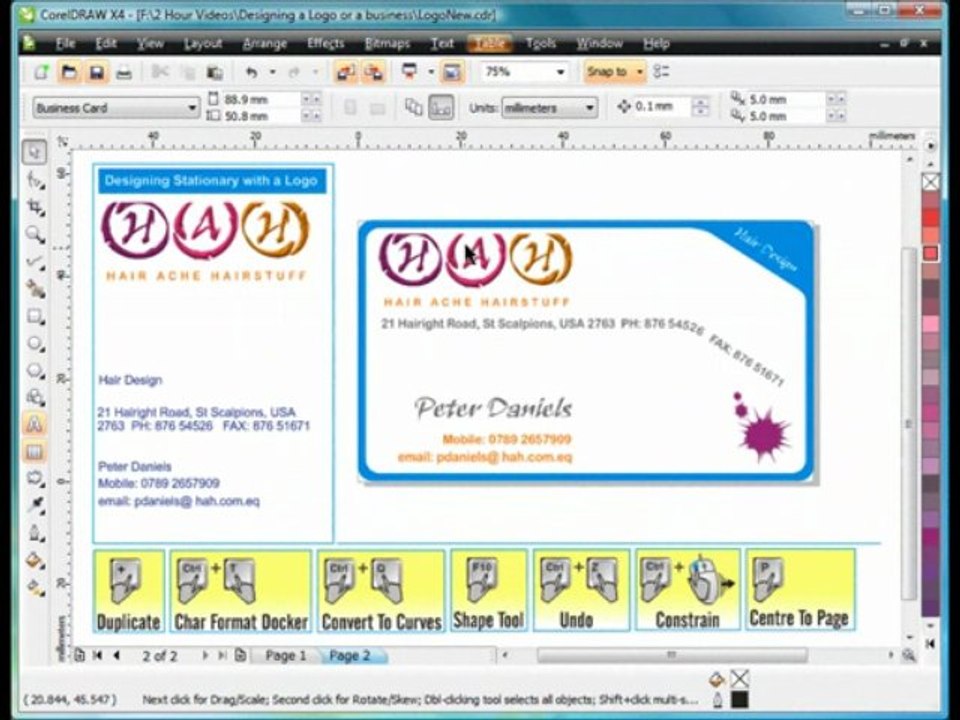
Task: Switch to the Page 2 tab
Action: [x=350, y=656]
